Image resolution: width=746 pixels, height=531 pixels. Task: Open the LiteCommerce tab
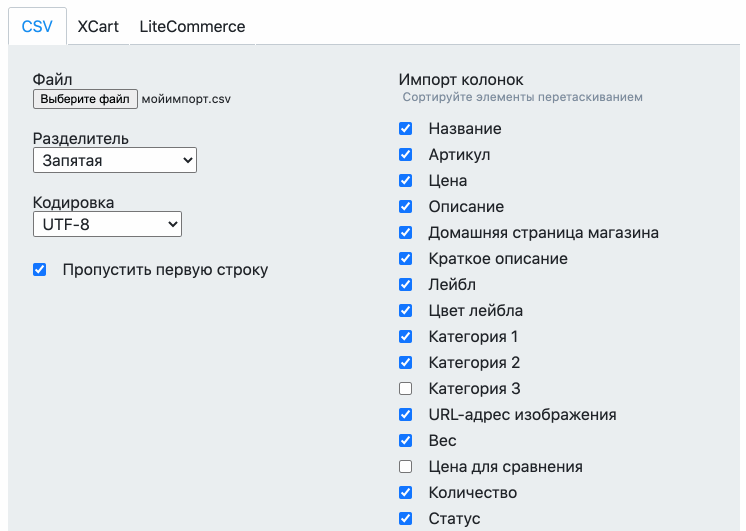tap(192, 27)
